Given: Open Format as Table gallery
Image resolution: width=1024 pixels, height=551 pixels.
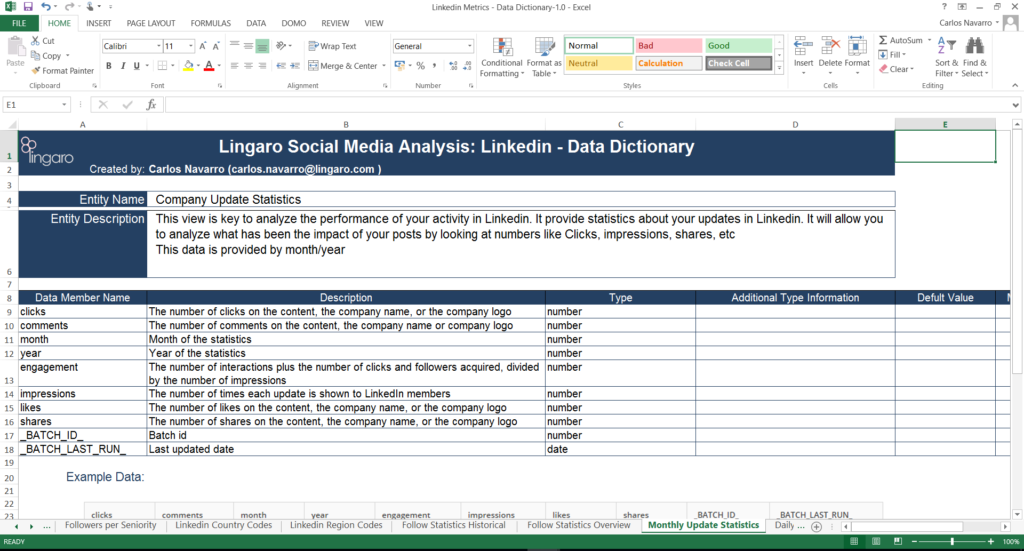Looking at the screenshot, I should (x=544, y=57).
